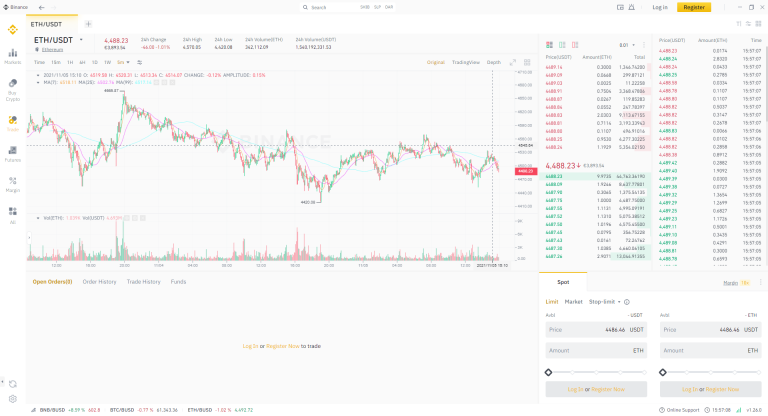Collapse the MA indicator row
The width and height of the screenshot is (768, 416).
pos(38,82)
